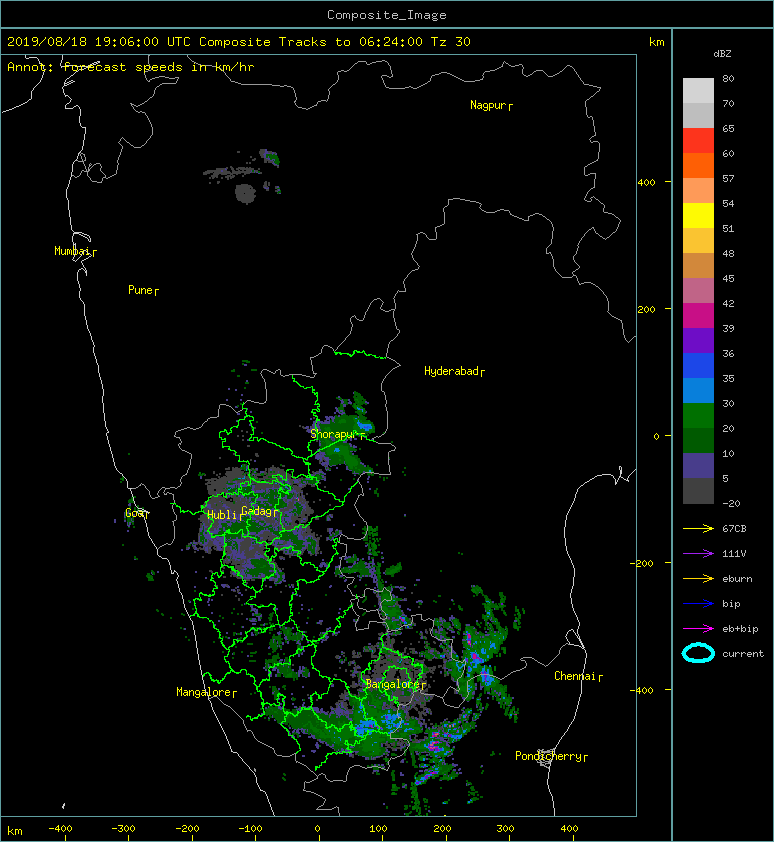This screenshot has height=842, width=774.
Task: Click the 0 km horizontal axis label
Action: click(x=317, y=829)
